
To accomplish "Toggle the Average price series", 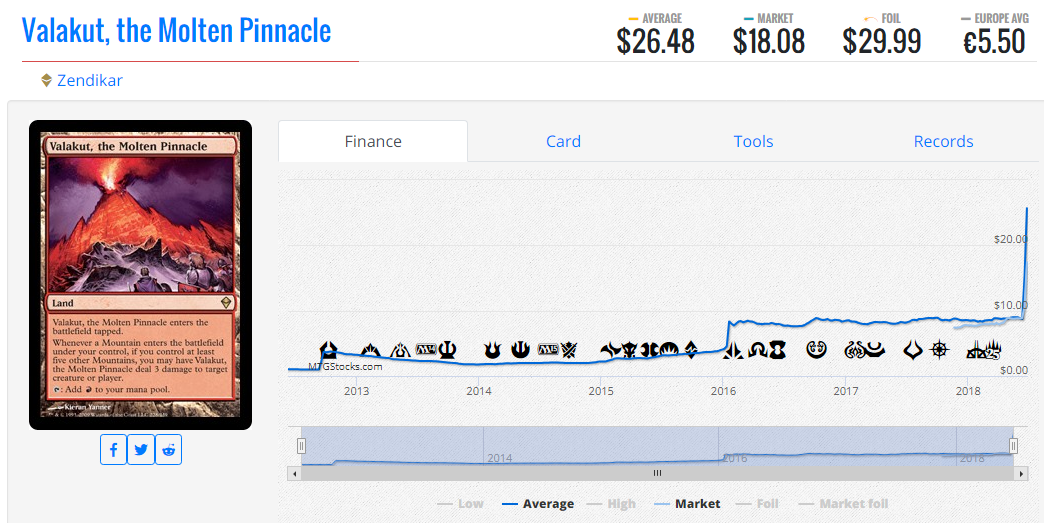I will tap(538, 504).
